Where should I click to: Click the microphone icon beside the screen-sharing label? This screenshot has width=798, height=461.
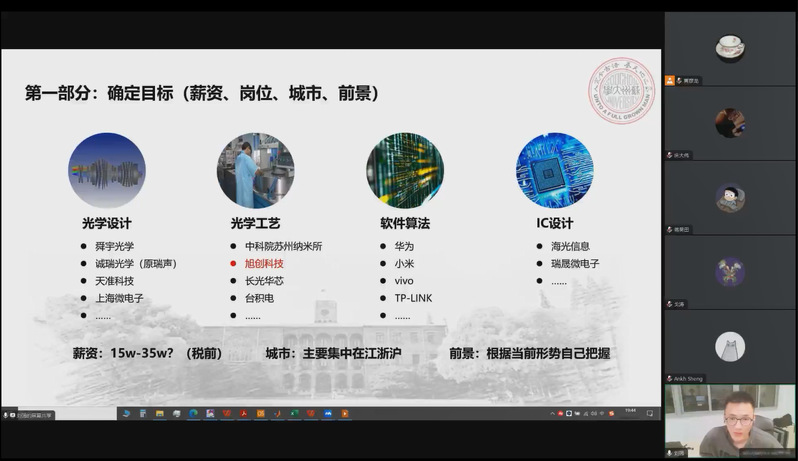coord(6,415)
